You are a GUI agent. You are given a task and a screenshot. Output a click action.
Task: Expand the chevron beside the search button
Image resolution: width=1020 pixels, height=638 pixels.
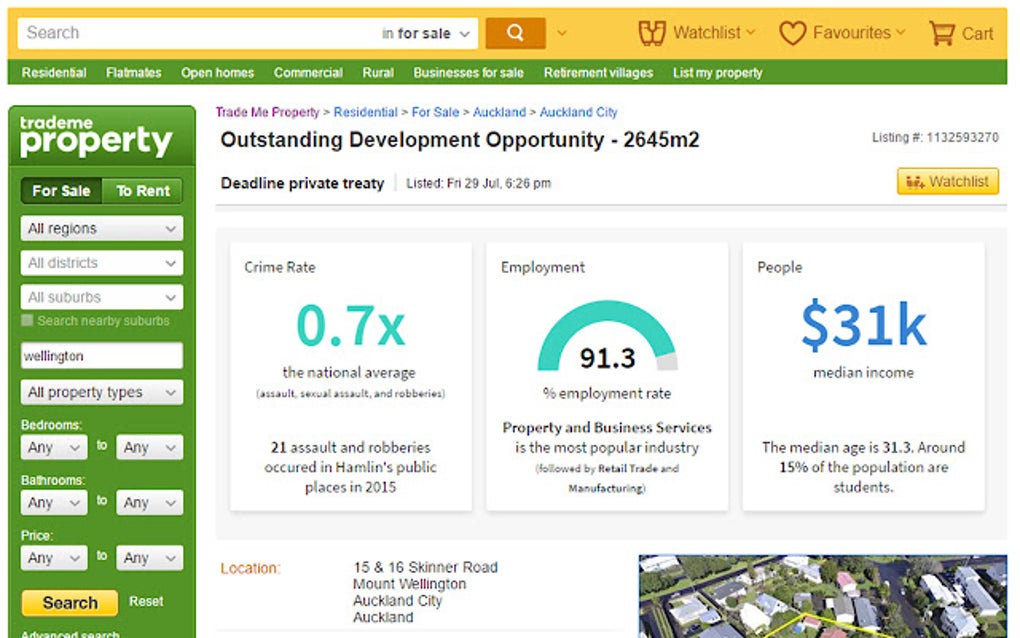pos(562,32)
